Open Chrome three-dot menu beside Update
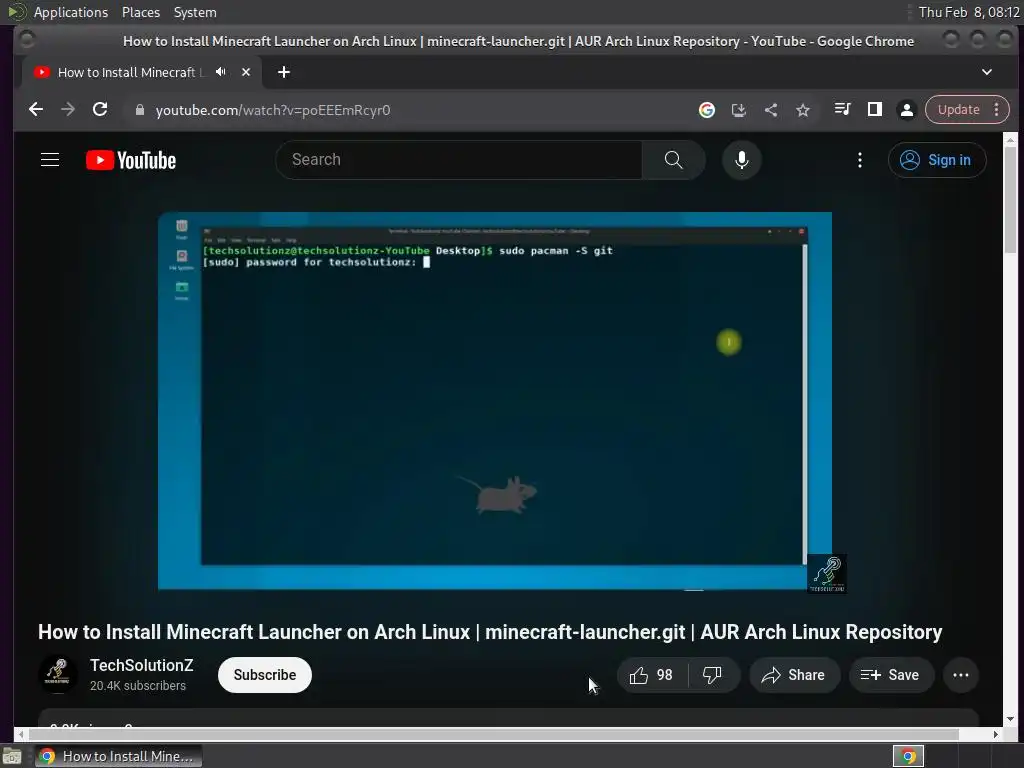The height and width of the screenshot is (768, 1024). (x=997, y=110)
